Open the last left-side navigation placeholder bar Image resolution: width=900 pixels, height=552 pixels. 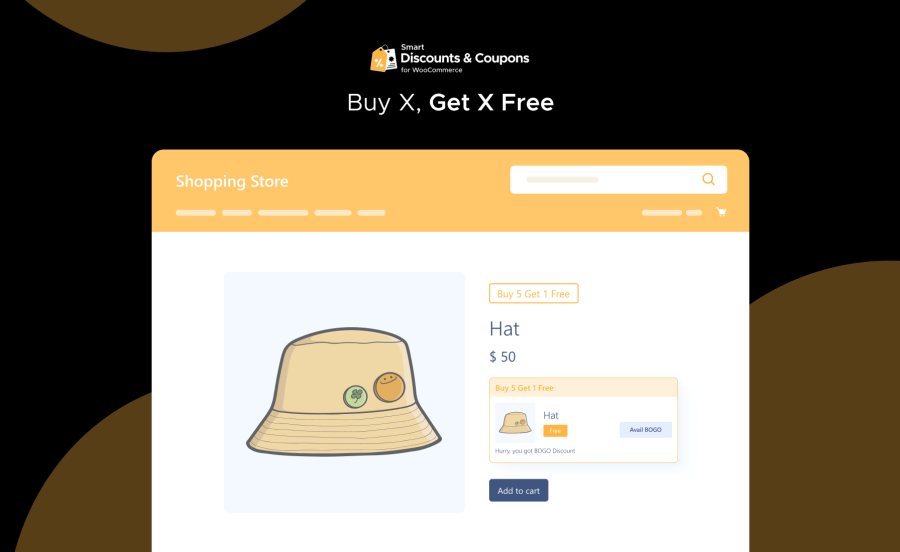click(371, 213)
